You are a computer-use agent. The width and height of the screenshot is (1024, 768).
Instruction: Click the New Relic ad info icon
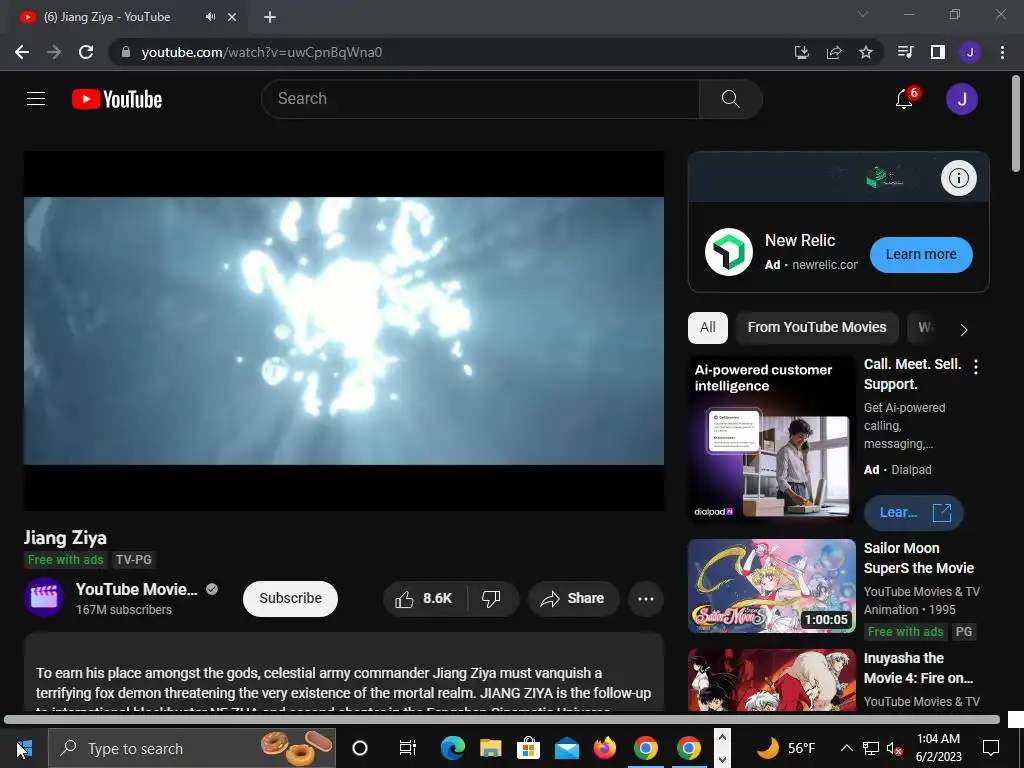[x=959, y=178]
